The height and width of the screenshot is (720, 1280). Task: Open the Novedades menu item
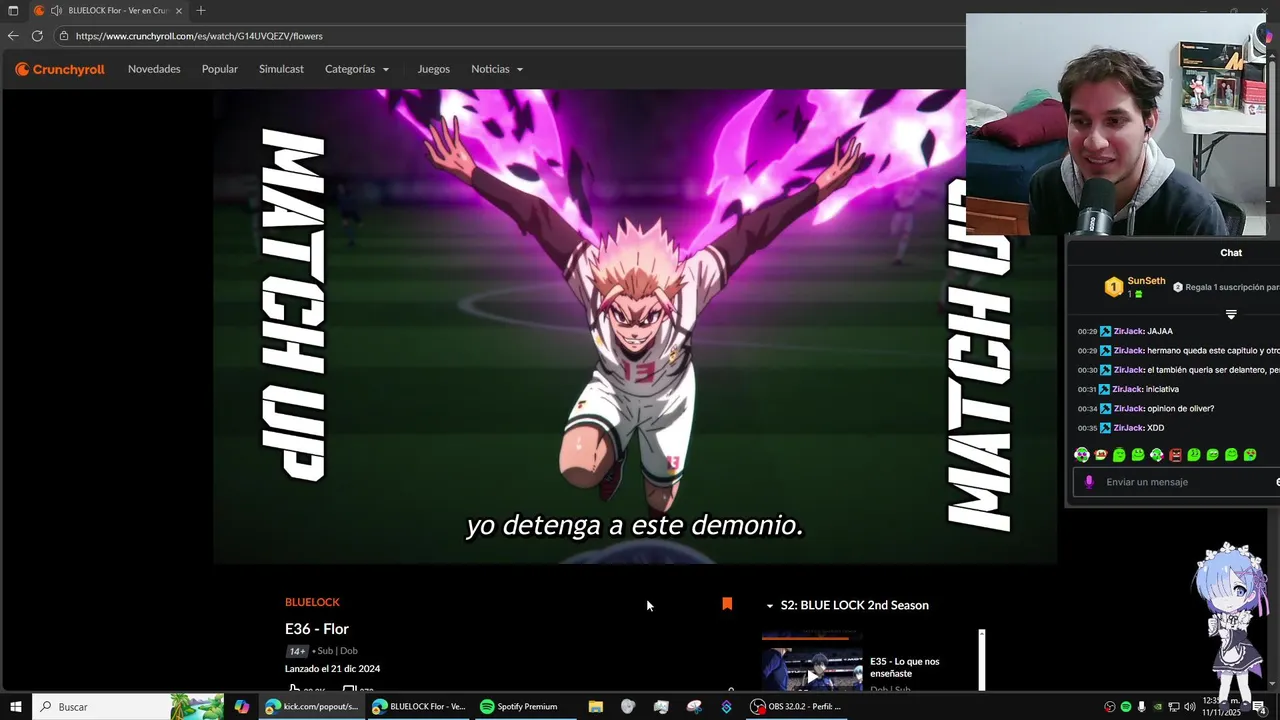(154, 69)
